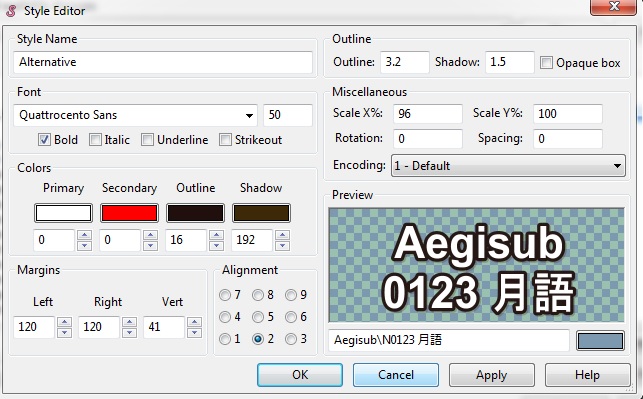Enable the Italic checkbox
643x399 pixels.
[95, 140]
